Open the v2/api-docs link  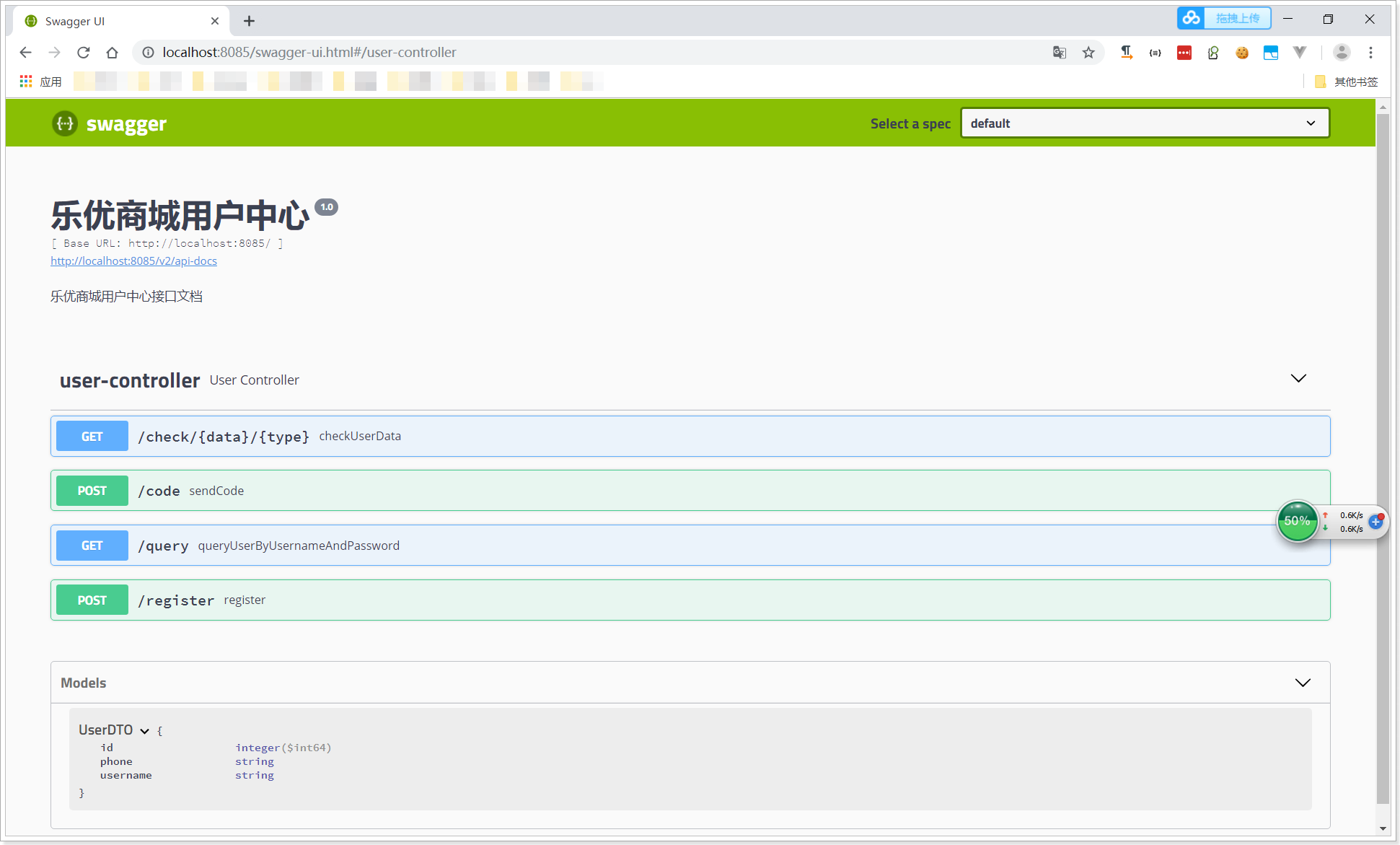coord(133,261)
